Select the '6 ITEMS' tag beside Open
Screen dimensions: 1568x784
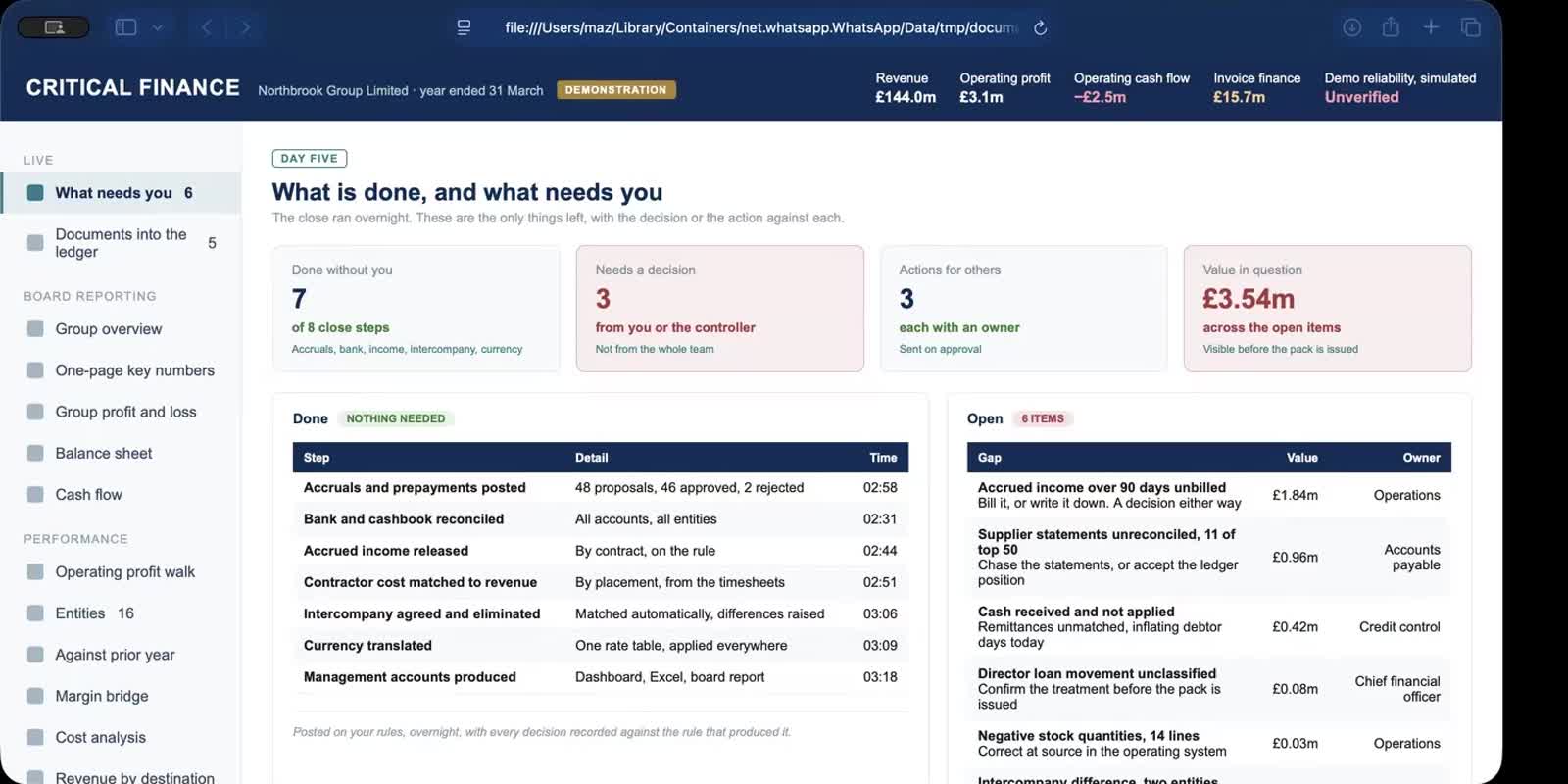[1043, 418]
